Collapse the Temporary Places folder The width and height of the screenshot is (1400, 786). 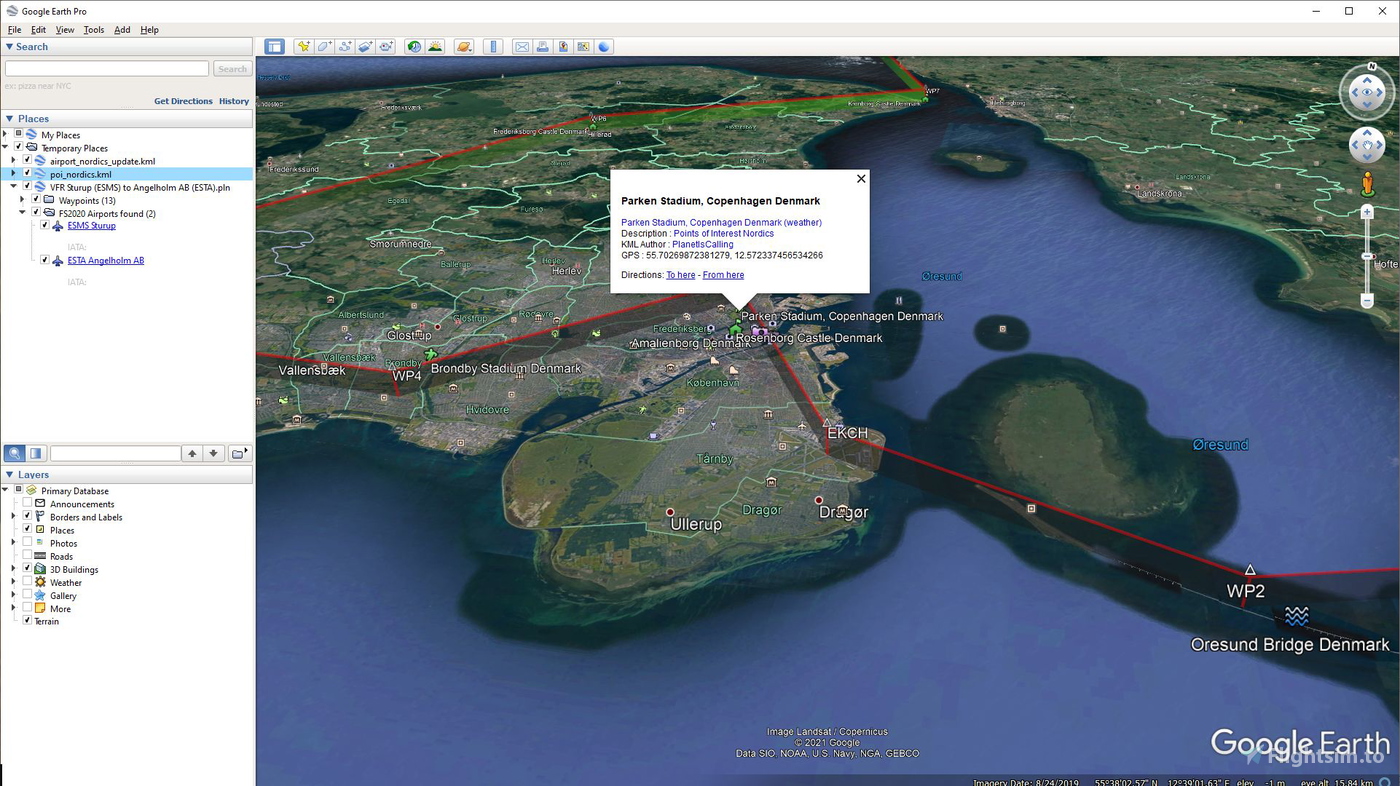tap(6, 147)
